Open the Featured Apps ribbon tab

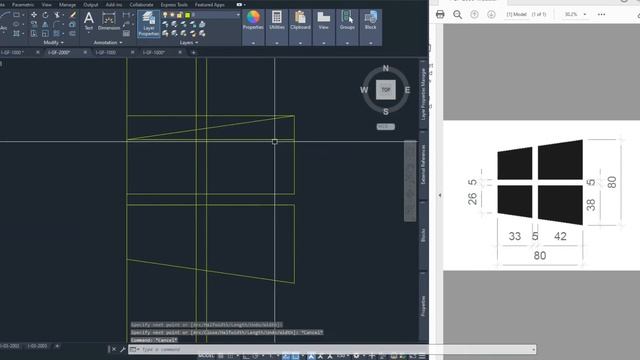coord(210,4)
